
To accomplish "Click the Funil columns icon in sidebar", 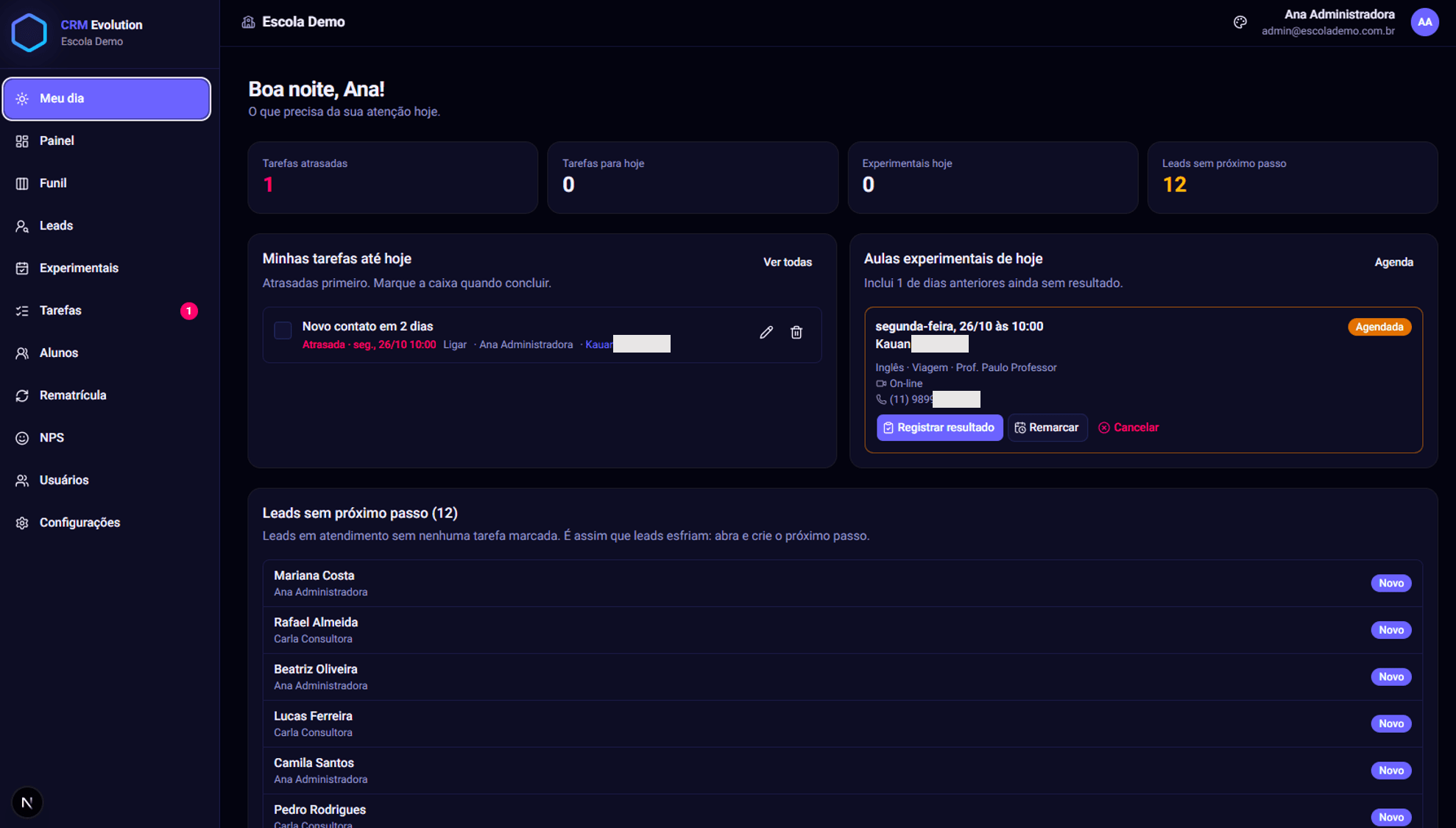I will point(22,183).
